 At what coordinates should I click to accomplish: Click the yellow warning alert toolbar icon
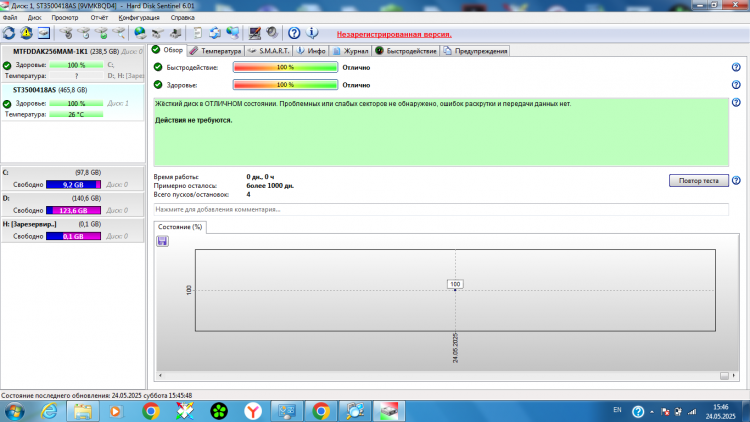click(26, 33)
